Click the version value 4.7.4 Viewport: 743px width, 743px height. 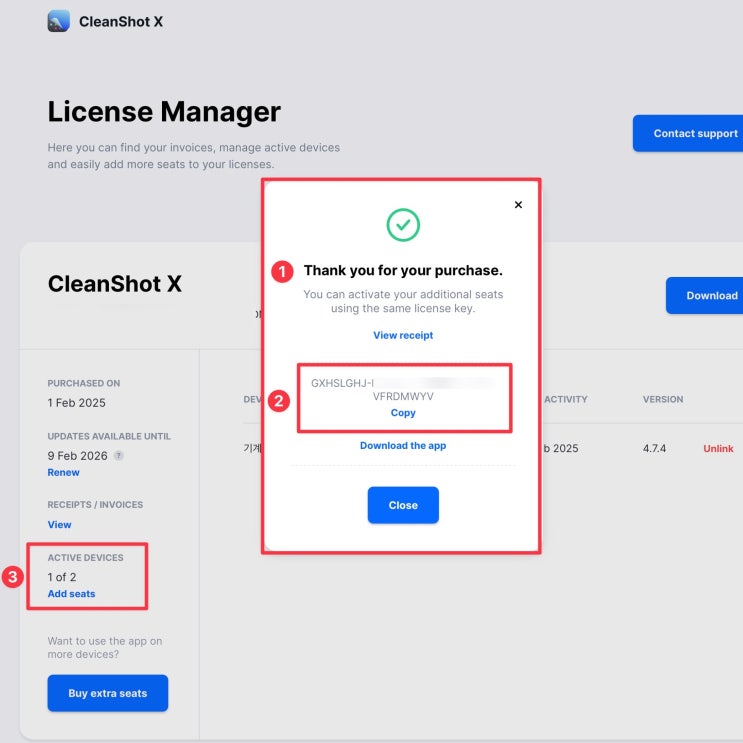pyautogui.click(x=654, y=448)
